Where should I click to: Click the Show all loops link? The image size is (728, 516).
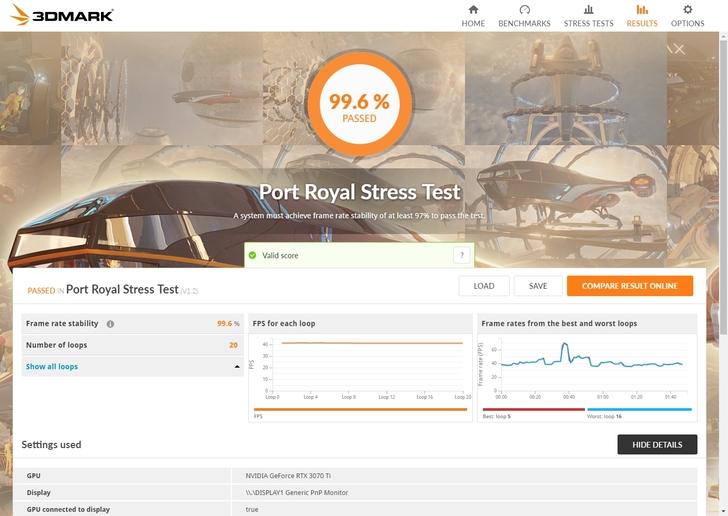click(52, 366)
